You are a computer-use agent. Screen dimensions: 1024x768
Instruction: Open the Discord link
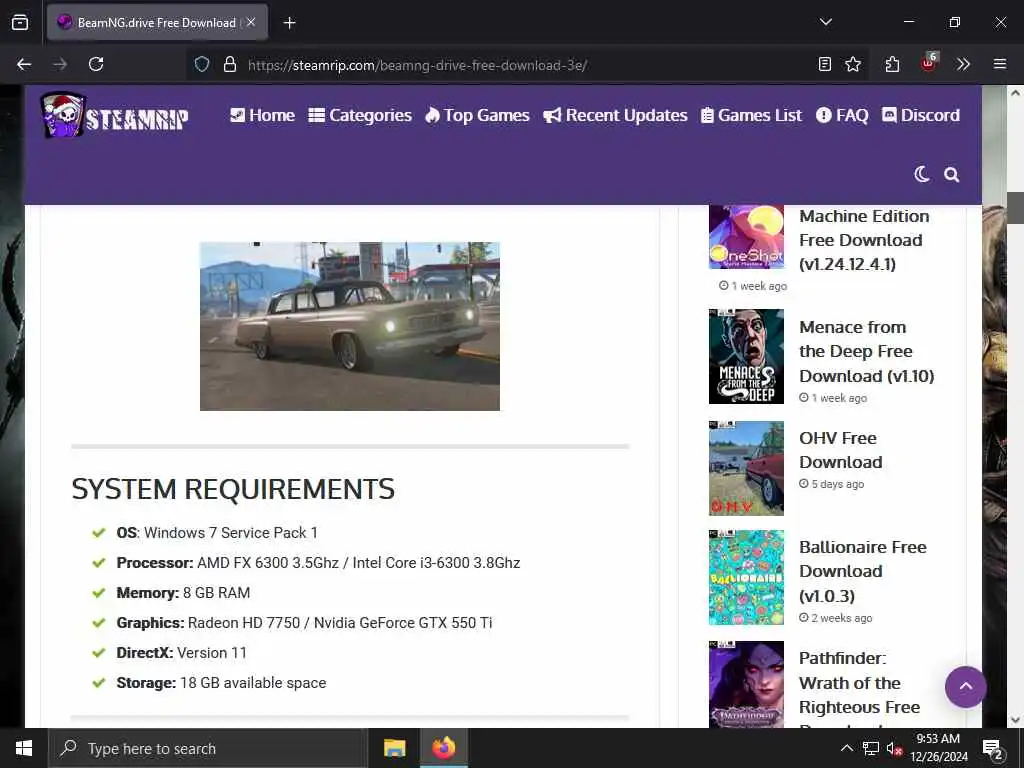pyautogui.click(x=921, y=115)
